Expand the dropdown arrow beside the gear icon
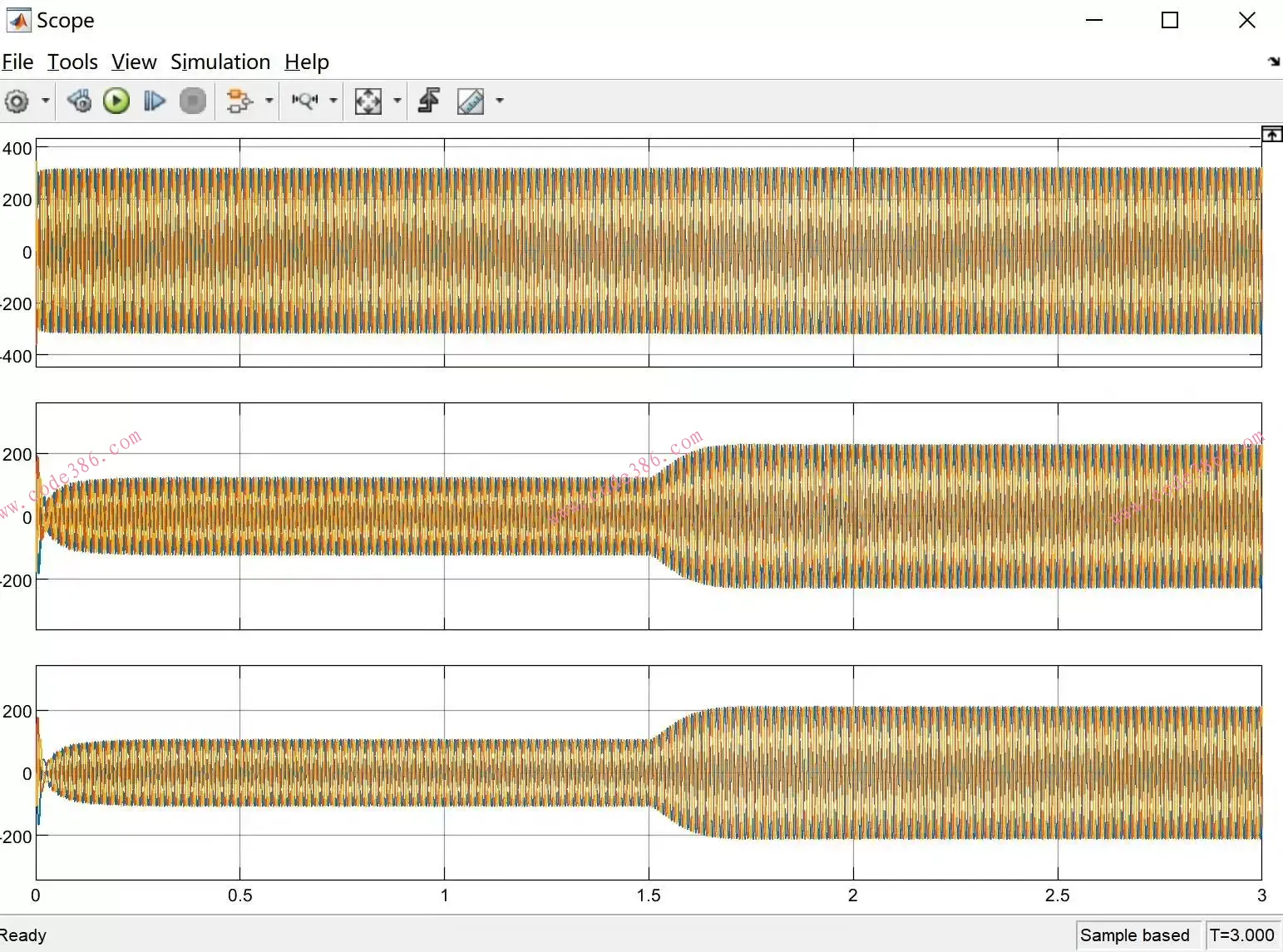The width and height of the screenshot is (1283, 952). pyautogui.click(x=46, y=101)
